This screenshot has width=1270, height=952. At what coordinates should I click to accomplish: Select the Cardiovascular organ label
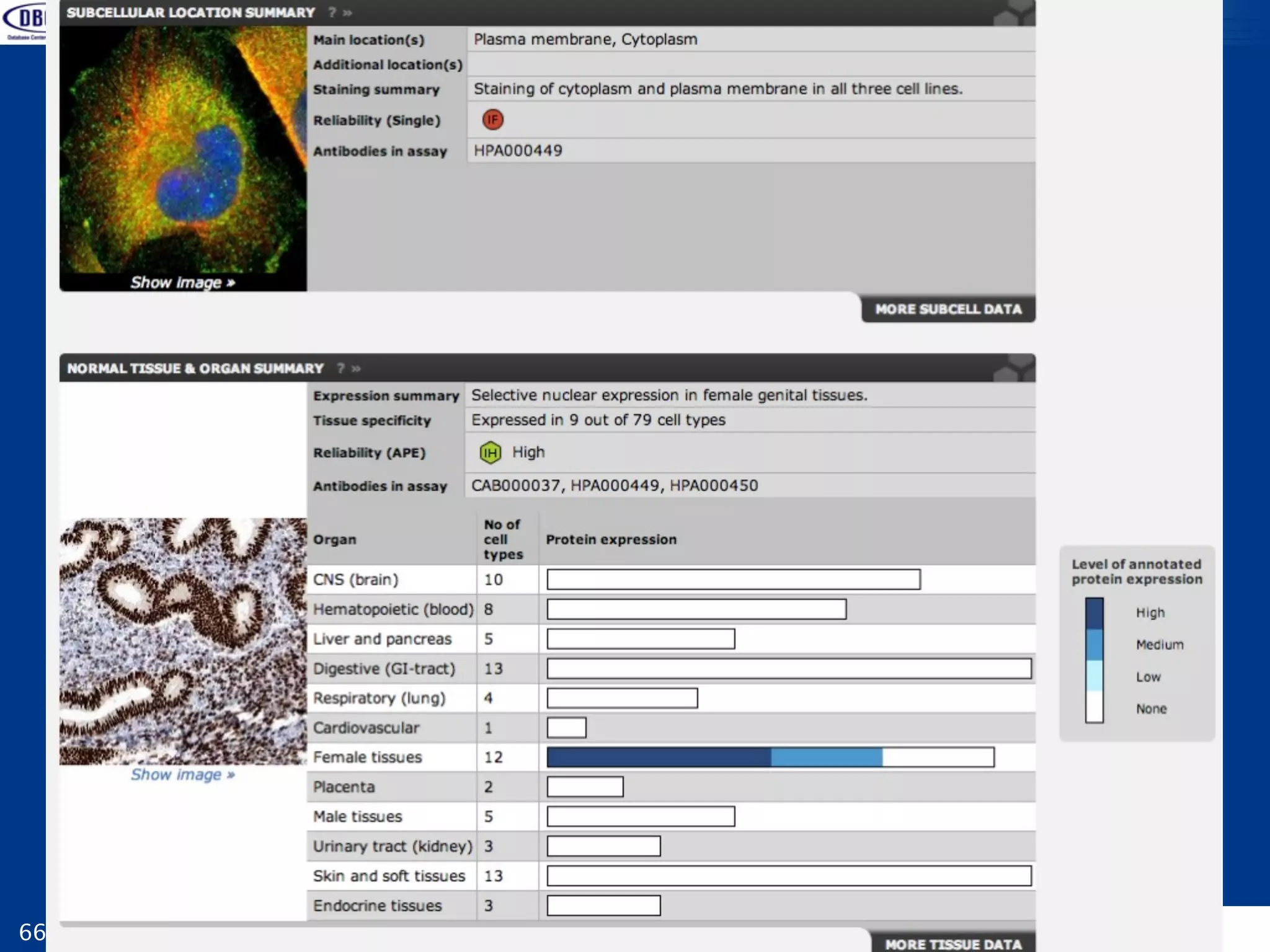(x=366, y=728)
